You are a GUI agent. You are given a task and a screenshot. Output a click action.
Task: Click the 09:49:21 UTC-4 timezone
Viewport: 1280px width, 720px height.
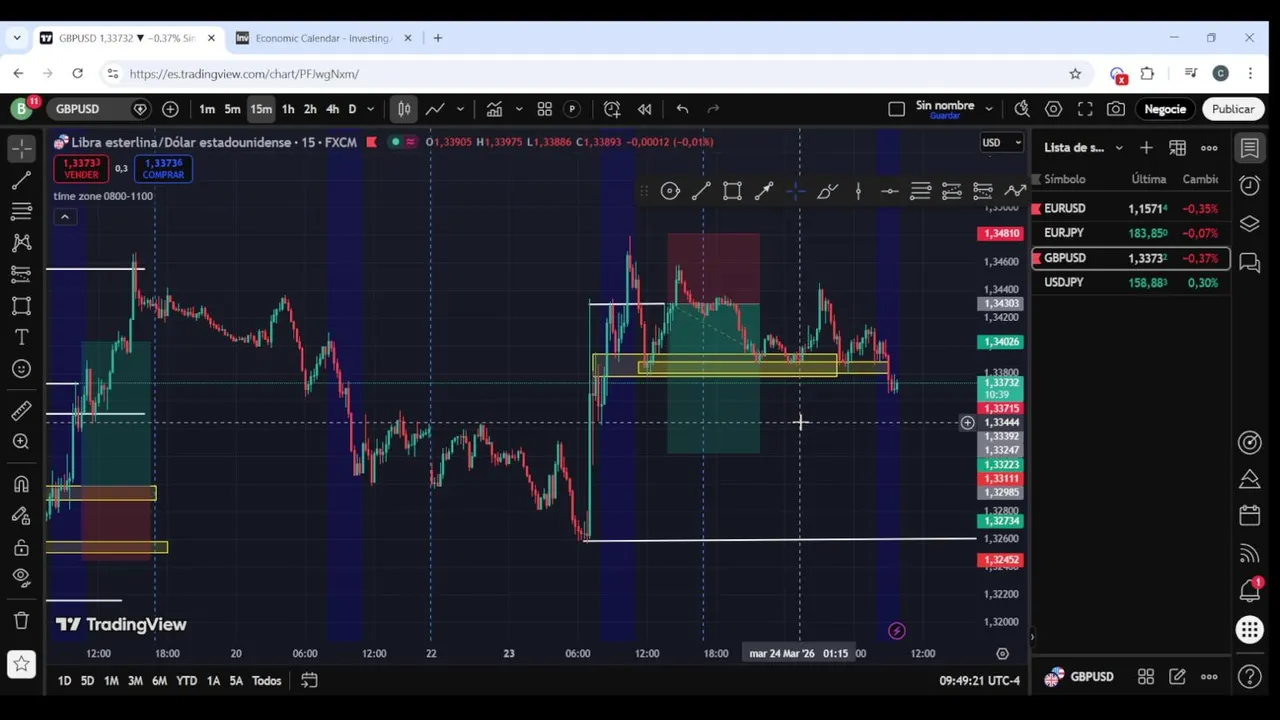(x=979, y=681)
